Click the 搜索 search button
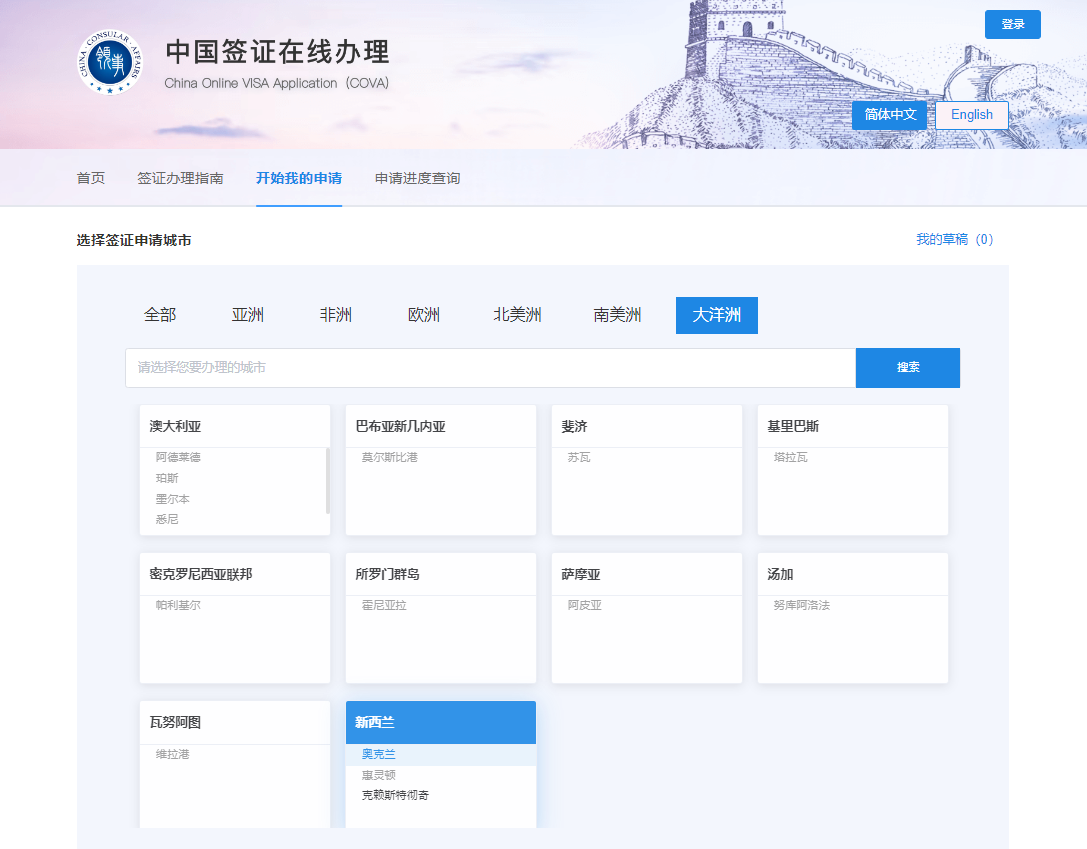This screenshot has width=1087, height=849. (907, 367)
